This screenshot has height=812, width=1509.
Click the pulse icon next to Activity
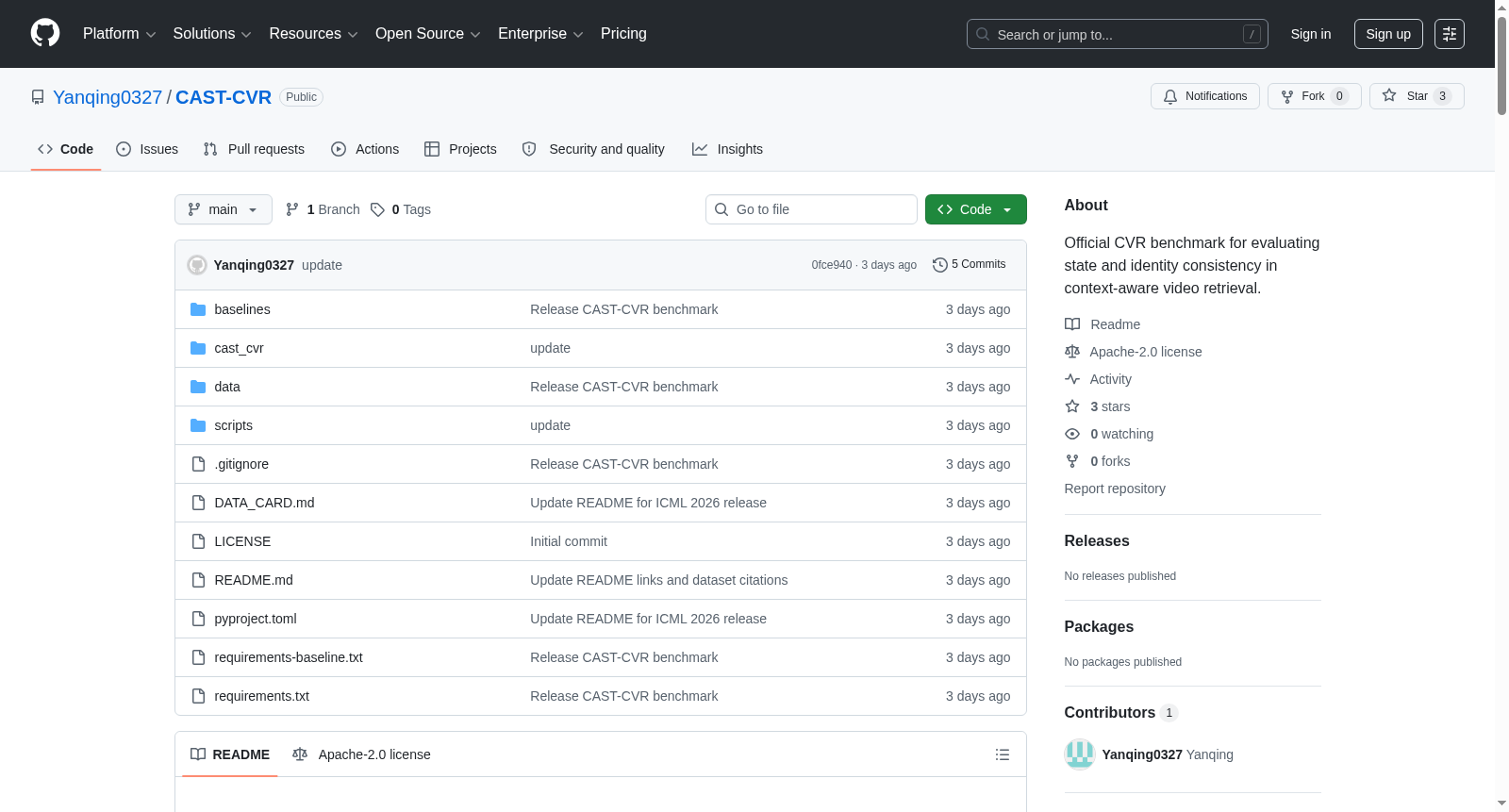point(1072,379)
